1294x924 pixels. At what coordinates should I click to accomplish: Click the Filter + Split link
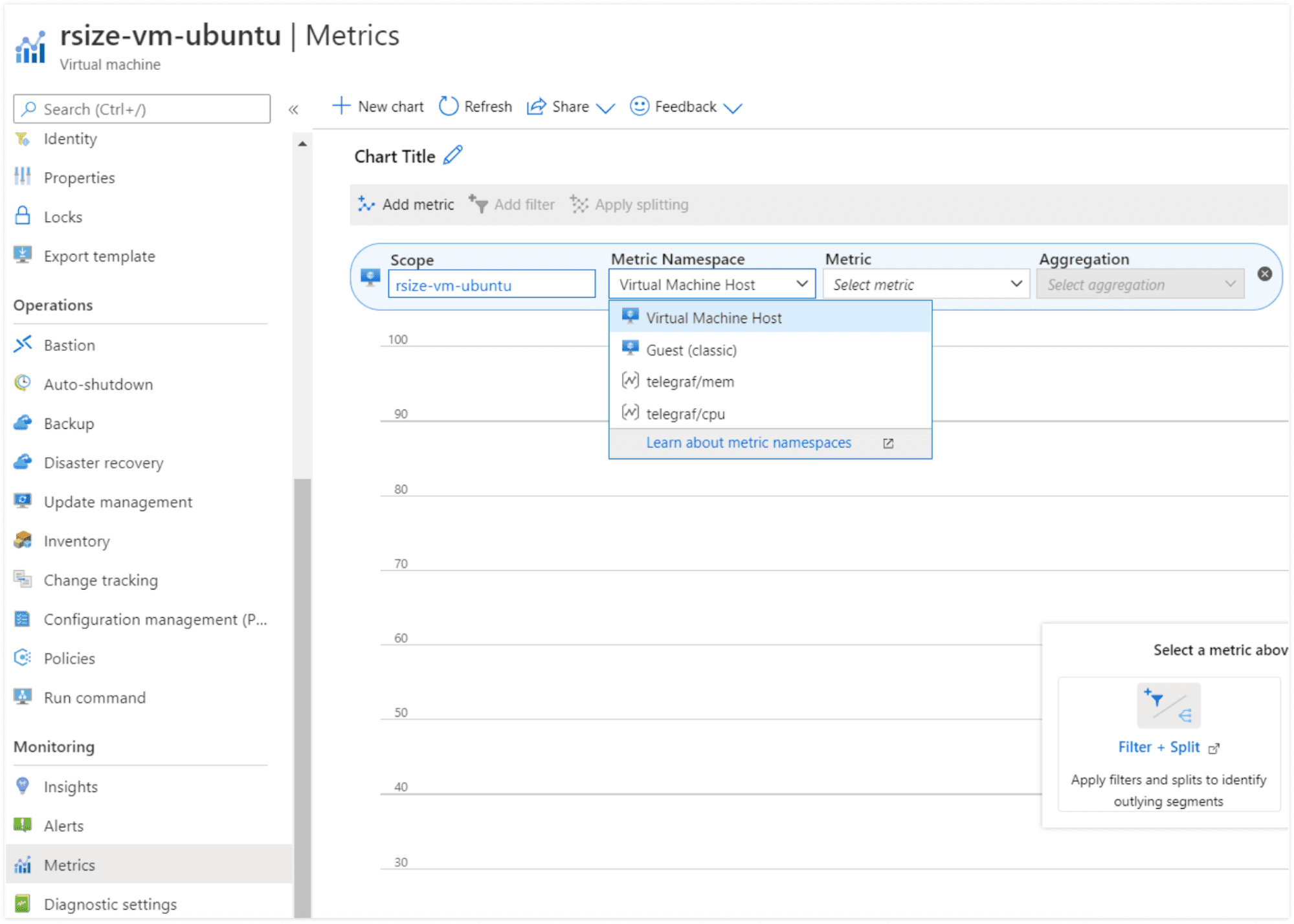[x=1159, y=747]
